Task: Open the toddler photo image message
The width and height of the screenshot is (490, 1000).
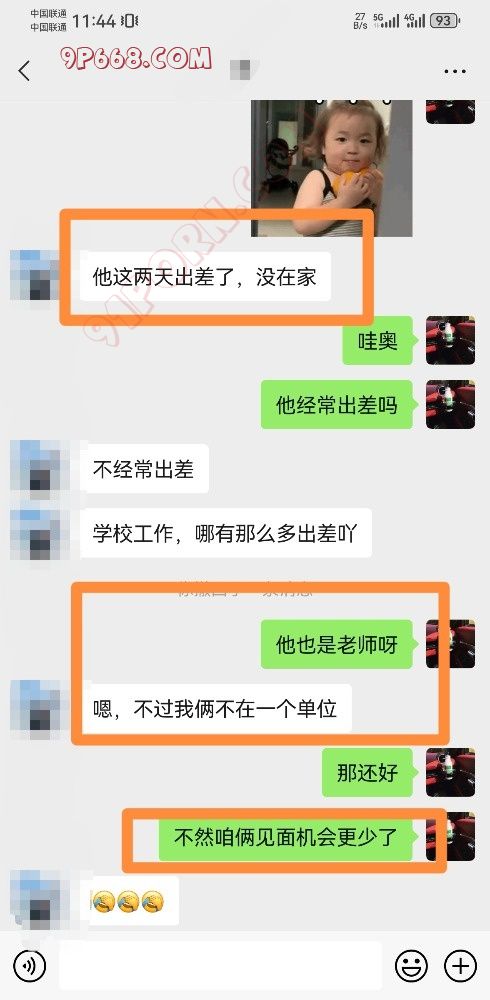Action: tap(331, 168)
